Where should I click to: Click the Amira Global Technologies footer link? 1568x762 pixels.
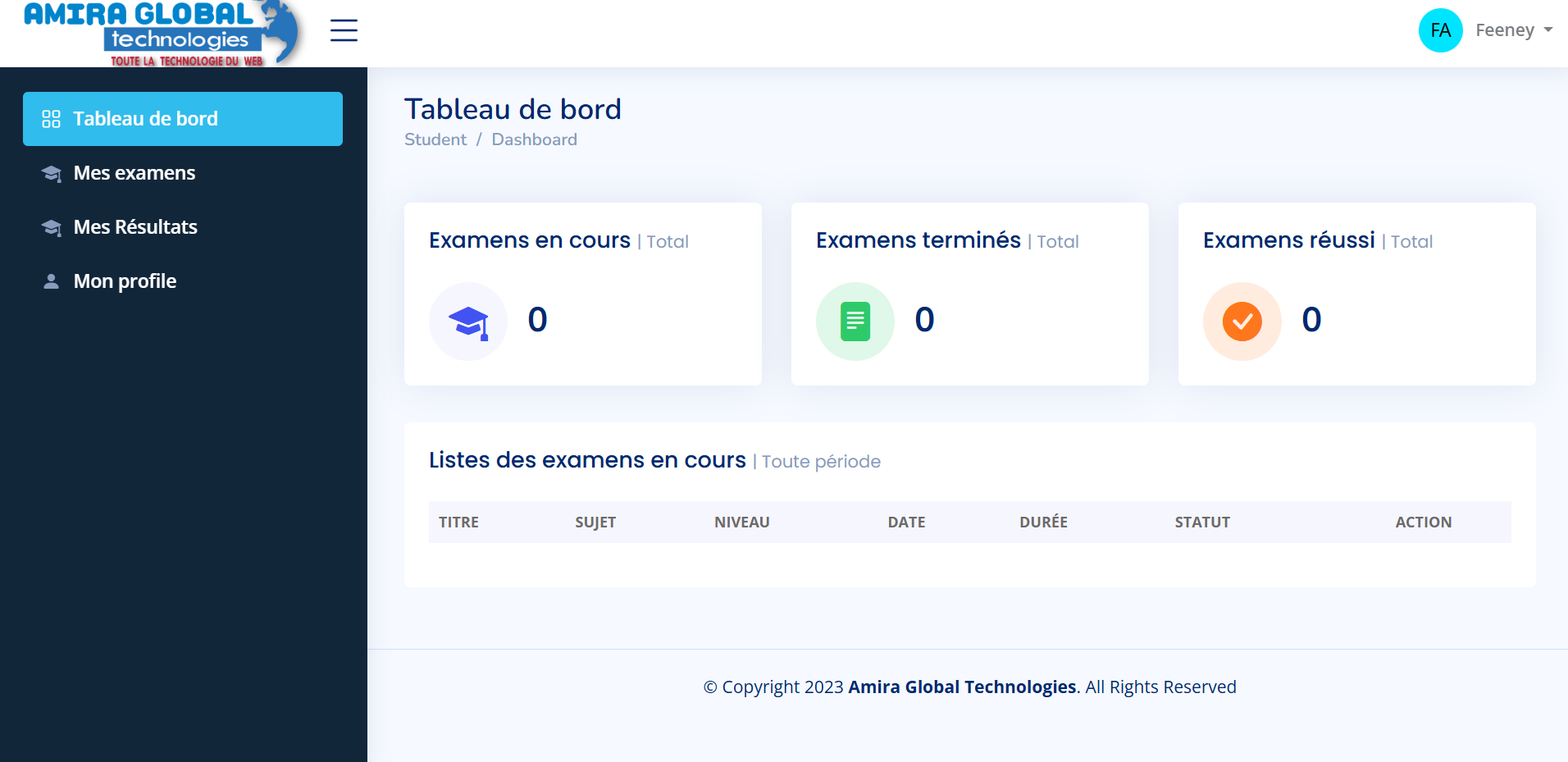[x=961, y=687]
